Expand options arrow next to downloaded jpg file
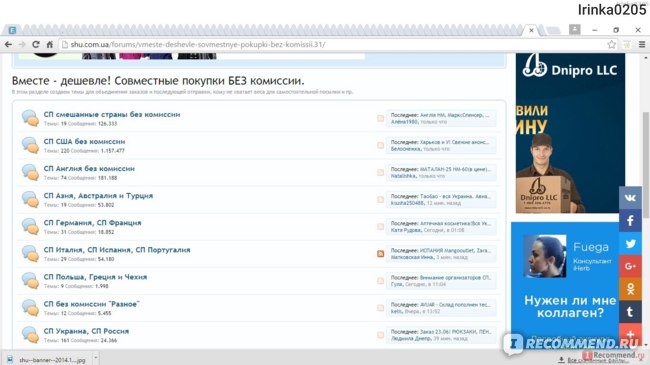 point(95,358)
